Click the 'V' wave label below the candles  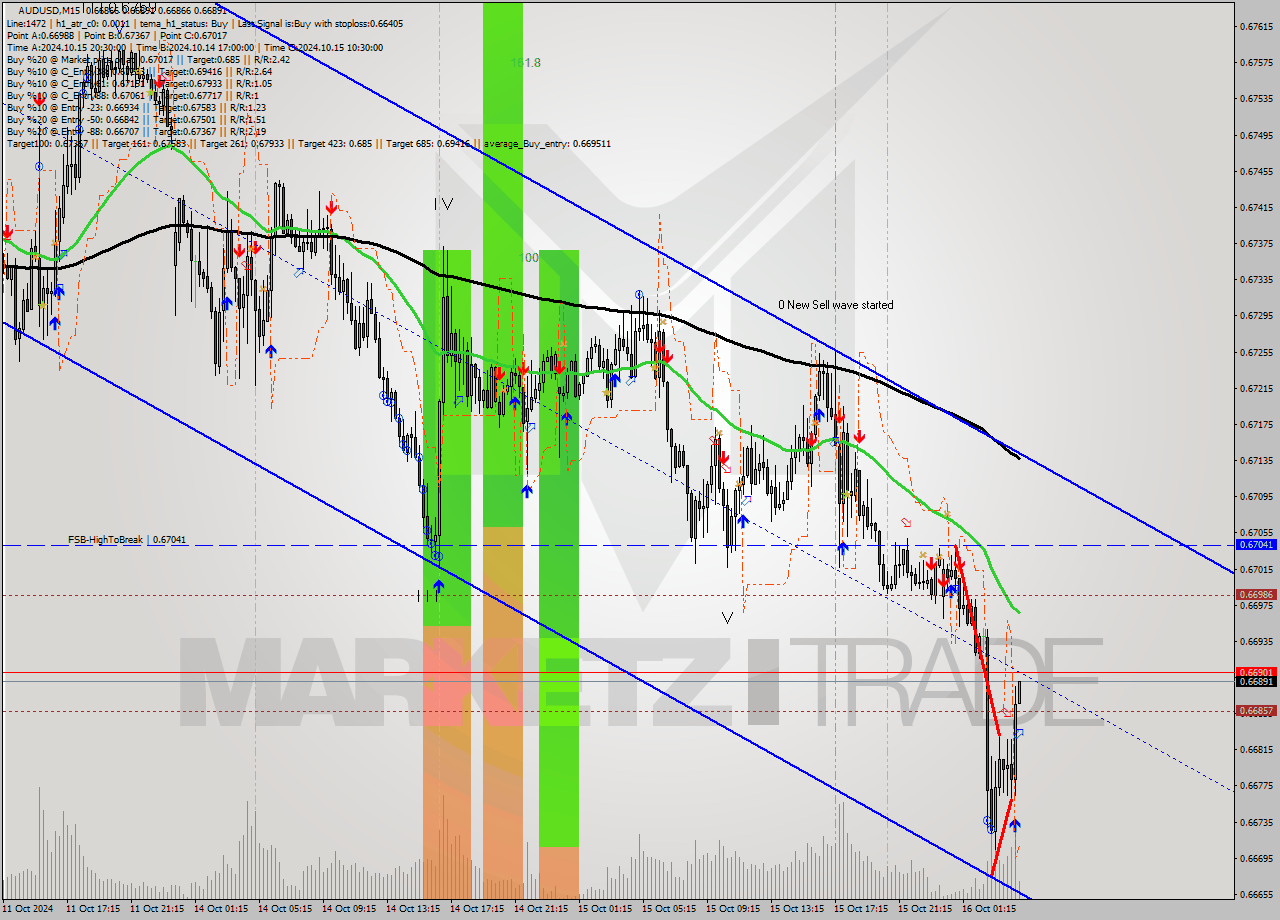click(x=727, y=618)
